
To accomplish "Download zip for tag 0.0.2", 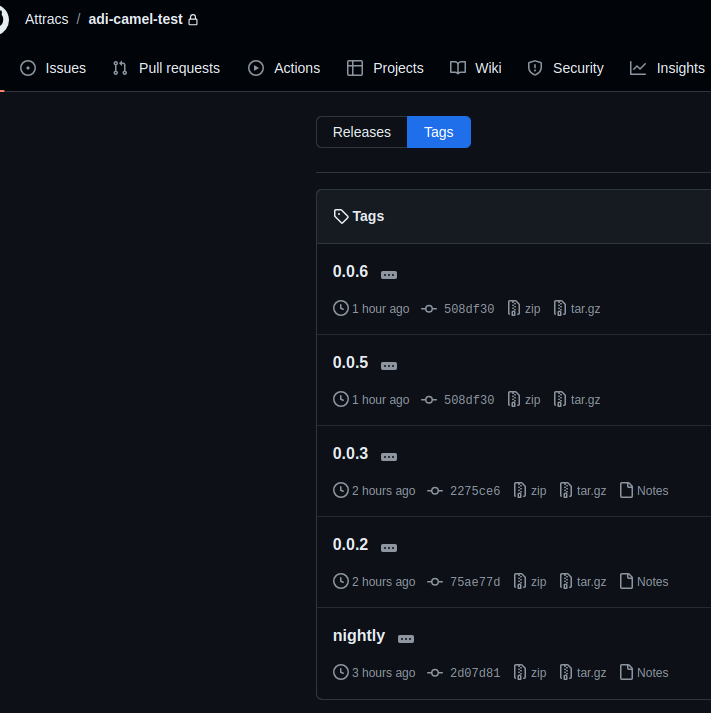I will point(530,582).
